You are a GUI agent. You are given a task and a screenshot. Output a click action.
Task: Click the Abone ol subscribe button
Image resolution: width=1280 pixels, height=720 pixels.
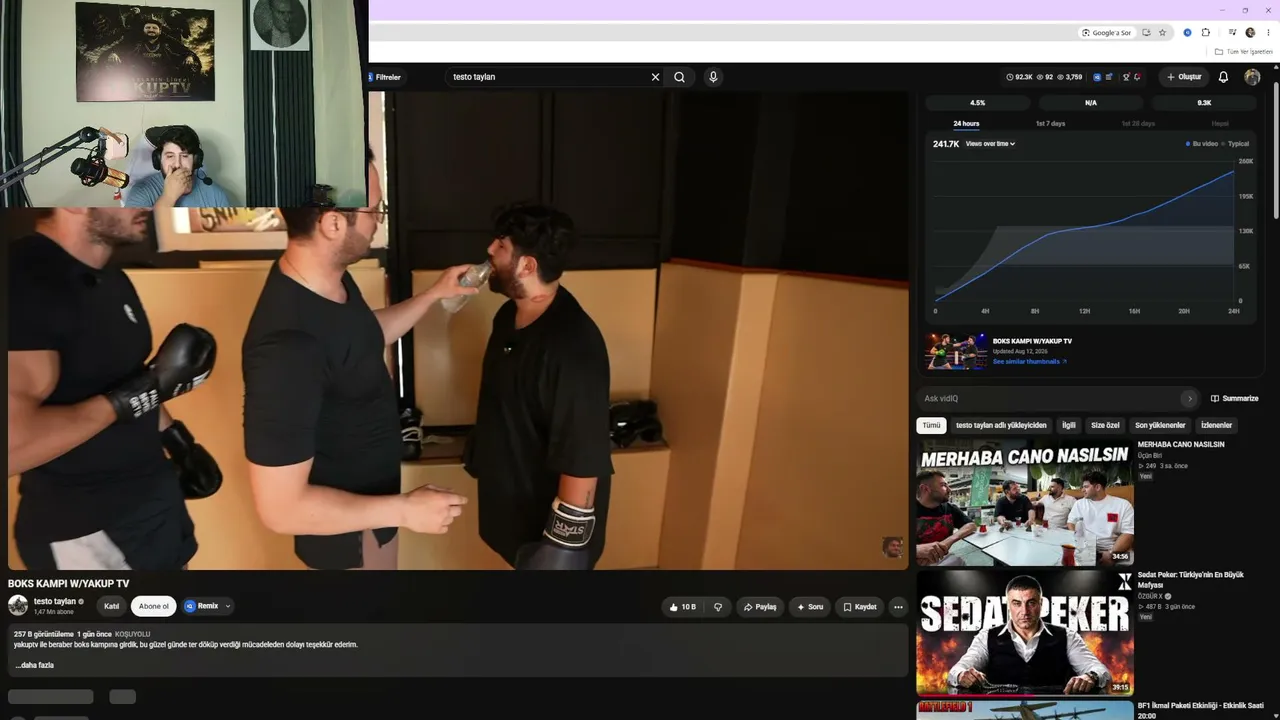click(154, 606)
